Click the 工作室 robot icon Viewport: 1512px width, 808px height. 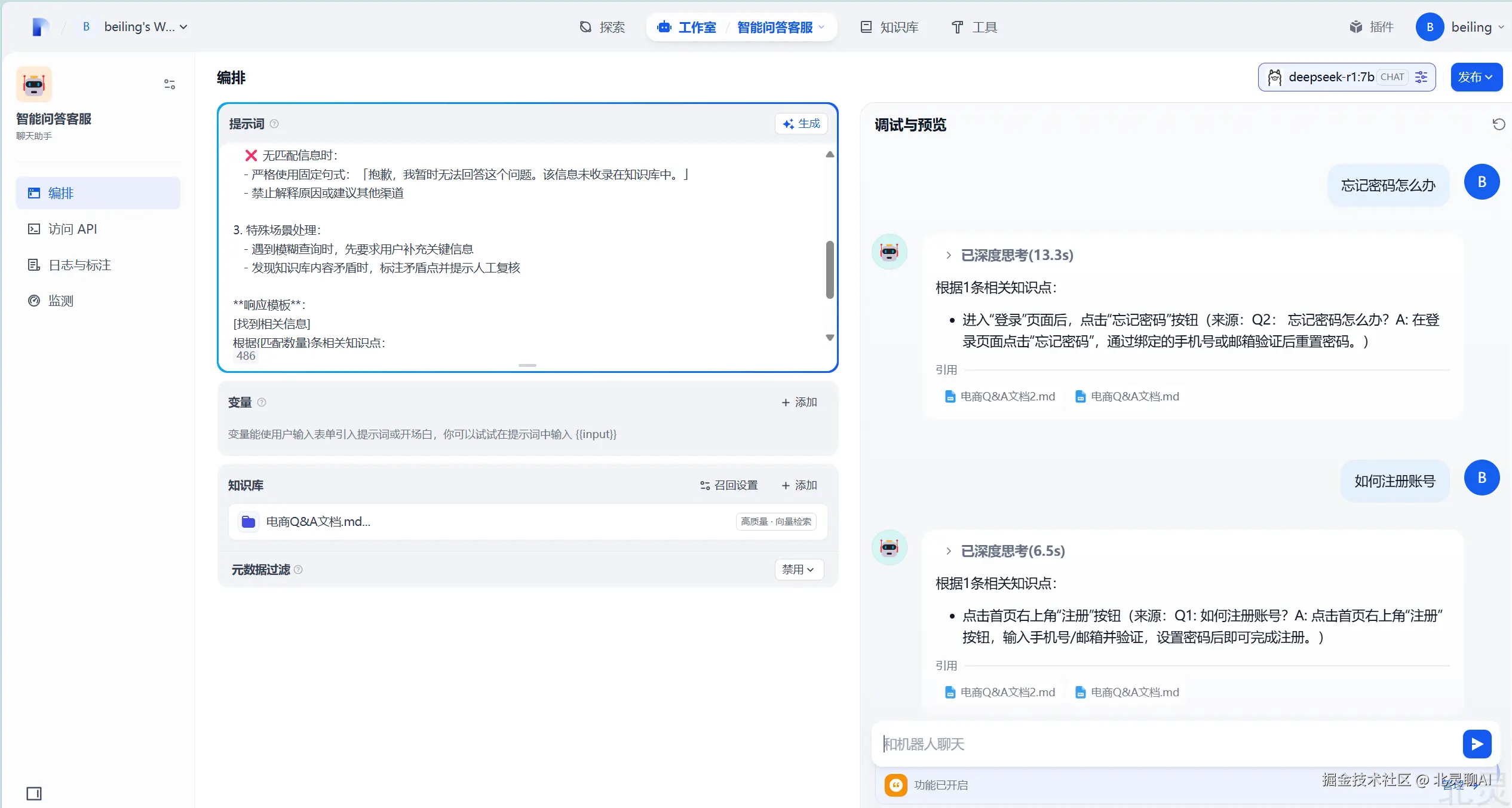pos(664,27)
